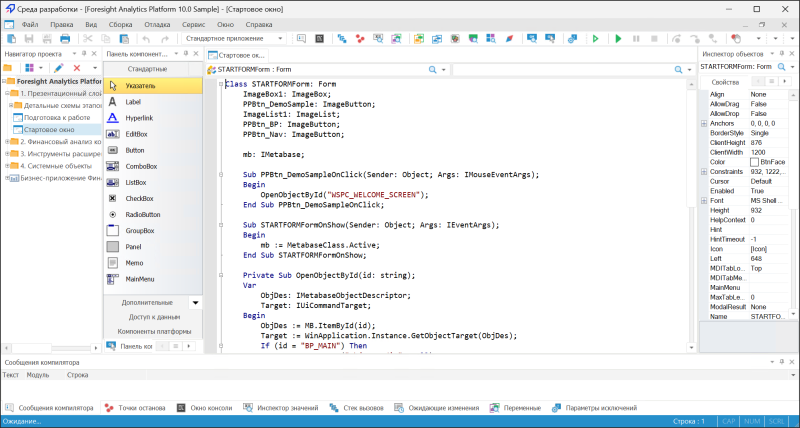The image size is (800, 428).
Task: Open the Сервис menu
Action: click(193, 24)
